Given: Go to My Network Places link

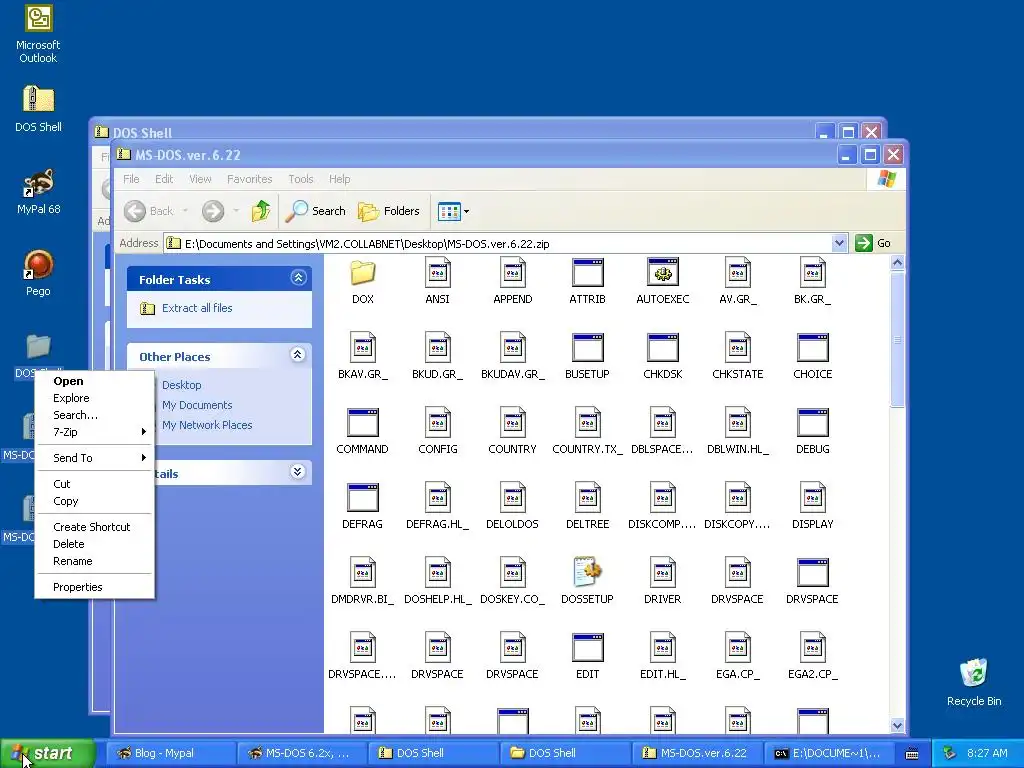Looking at the screenshot, I should [x=207, y=425].
